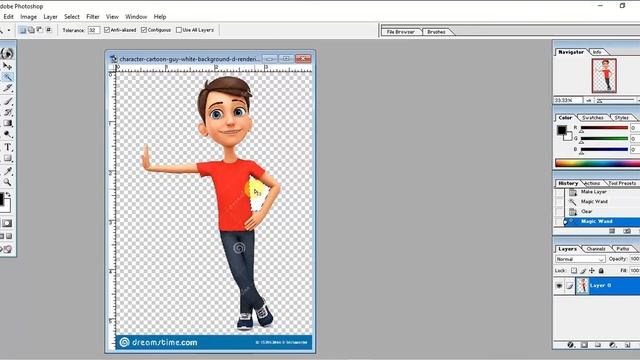
Task: Create new document from current state icon
Action: [612, 231]
